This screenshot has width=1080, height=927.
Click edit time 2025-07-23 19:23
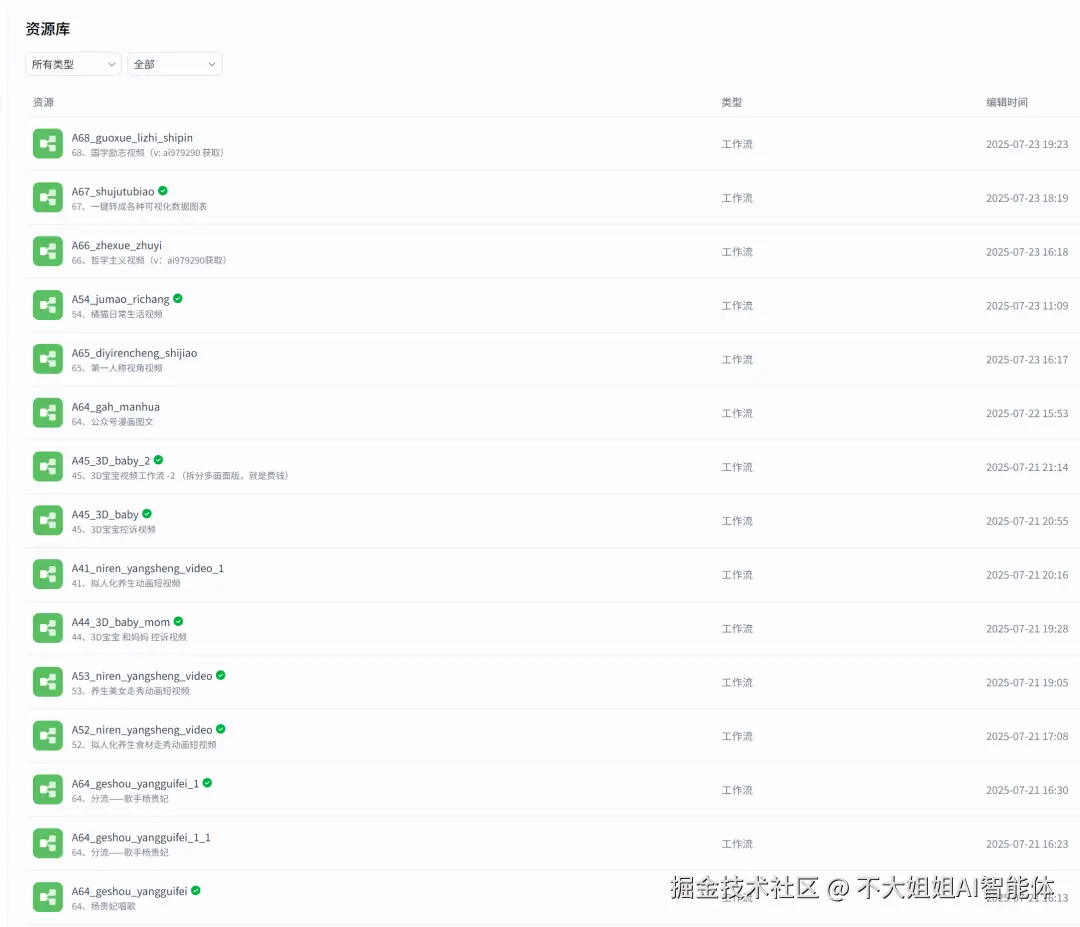tap(1027, 144)
